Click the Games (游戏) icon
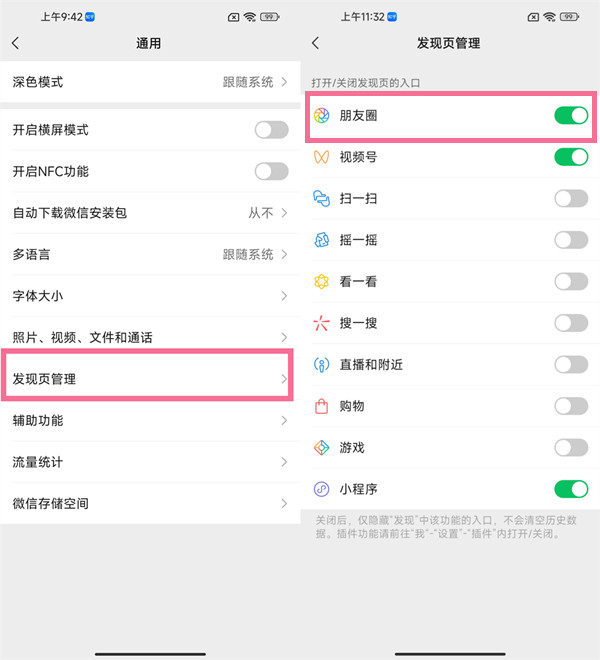 click(322, 447)
